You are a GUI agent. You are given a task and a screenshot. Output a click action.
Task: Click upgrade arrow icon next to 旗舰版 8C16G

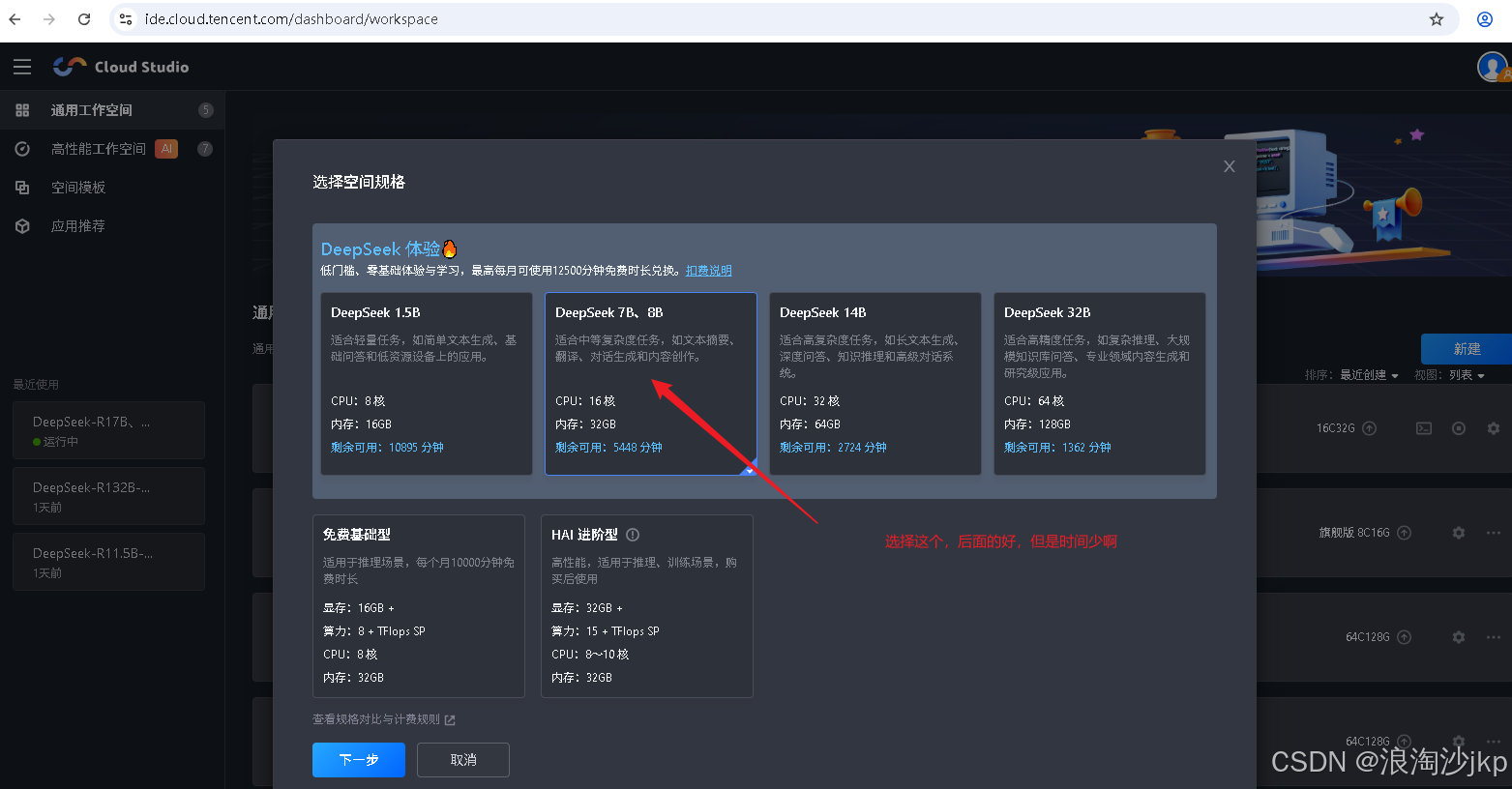pyautogui.click(x=1405, y=533)
